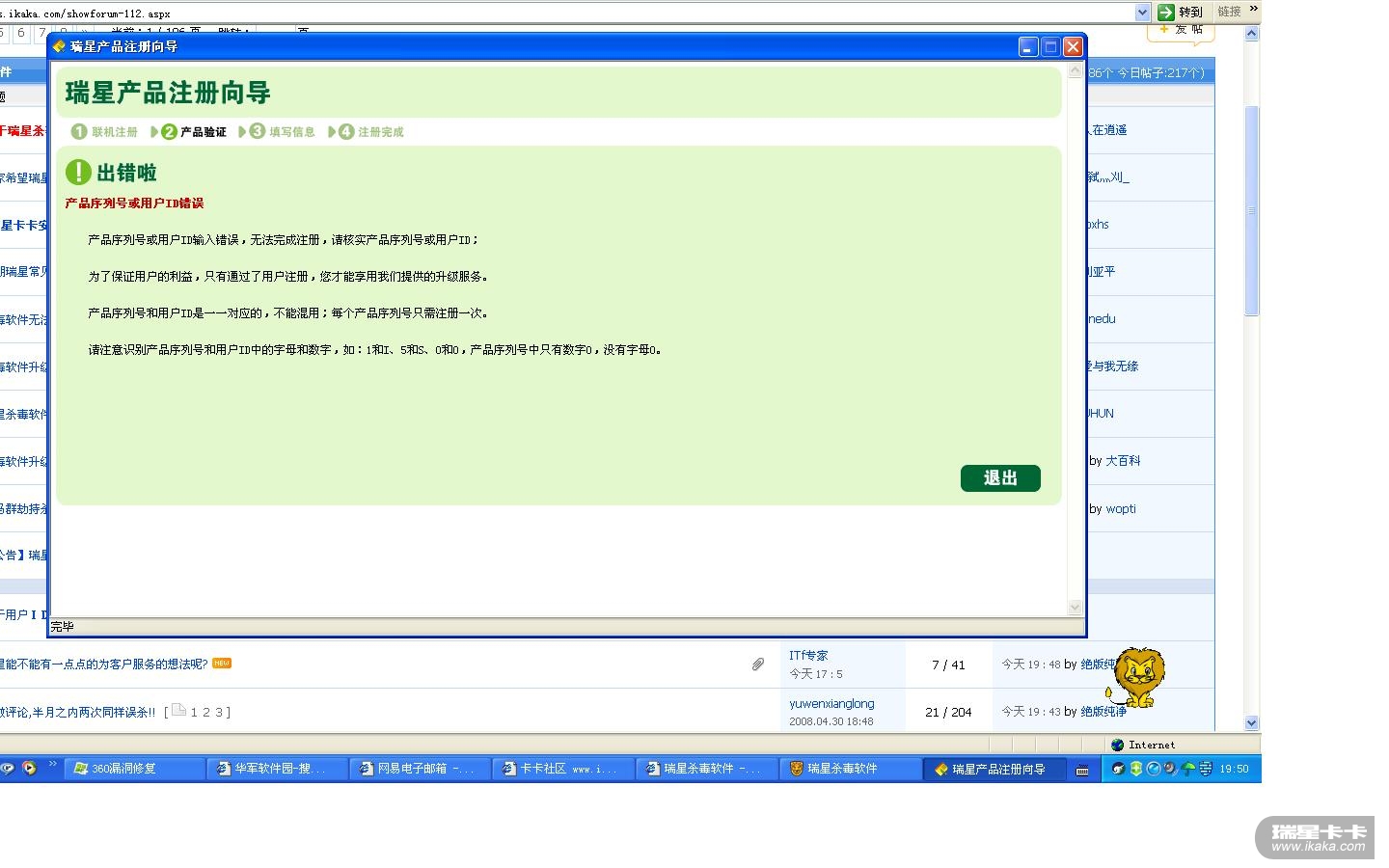Click the green 转到 go arrow icon

coord(1166,12)
